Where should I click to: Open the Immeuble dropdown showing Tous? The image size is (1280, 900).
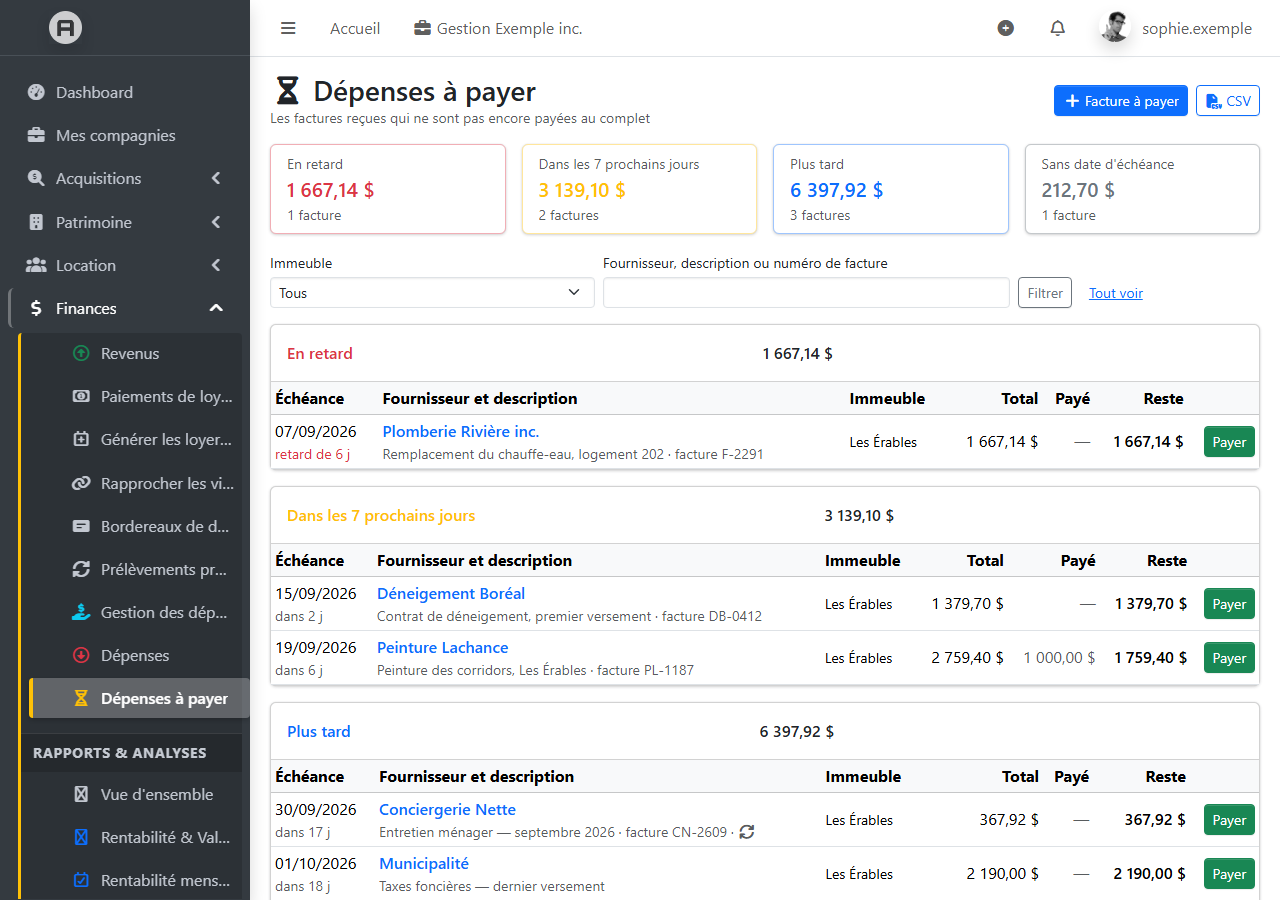click(x=432, y=293)
